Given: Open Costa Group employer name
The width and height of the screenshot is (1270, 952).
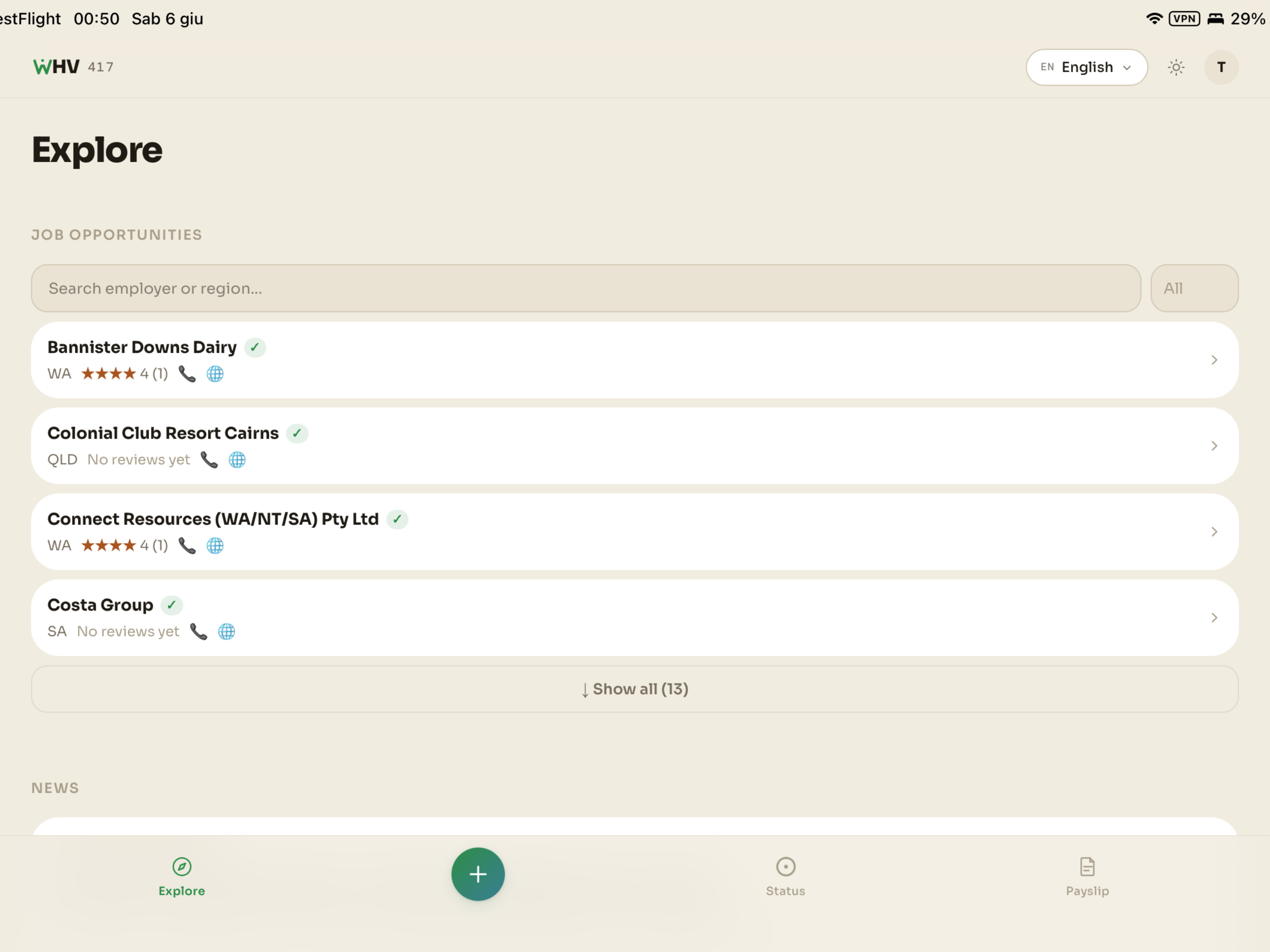Looking at the screenshot, I should click(101, 605).
